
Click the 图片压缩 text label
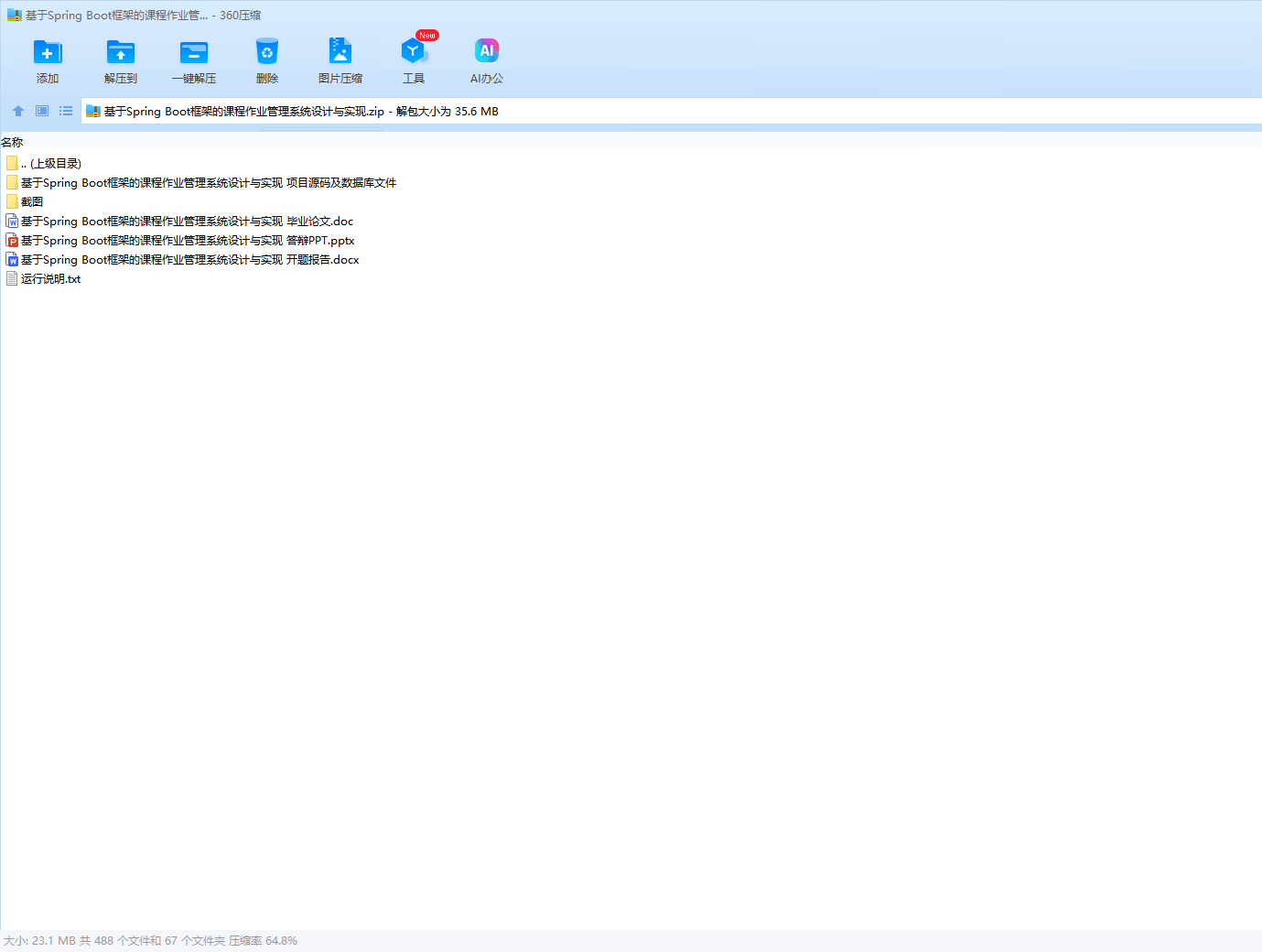coord(340,79)
